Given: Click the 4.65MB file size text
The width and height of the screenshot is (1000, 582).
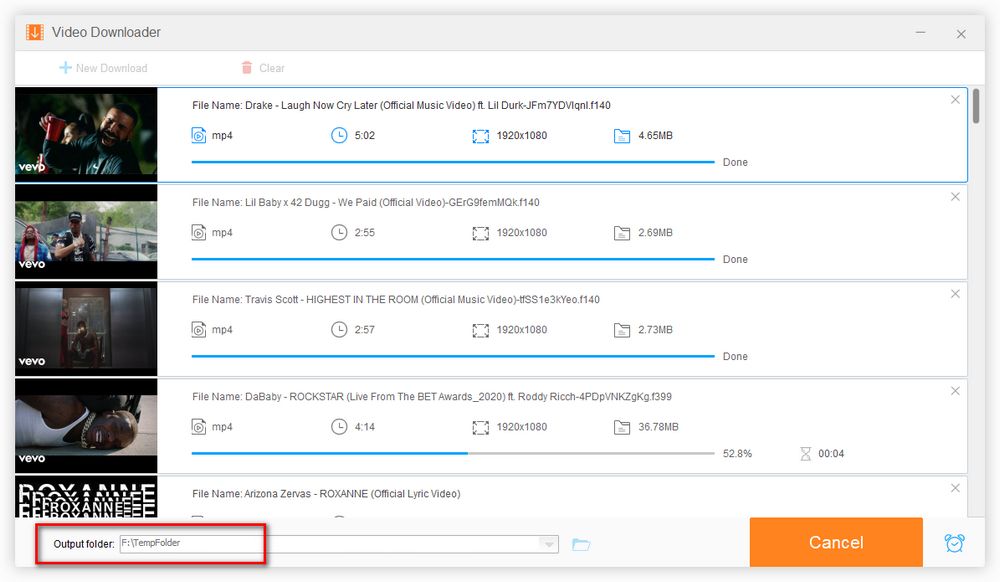Looking at the screenshot, I should [x=656, y=135].
